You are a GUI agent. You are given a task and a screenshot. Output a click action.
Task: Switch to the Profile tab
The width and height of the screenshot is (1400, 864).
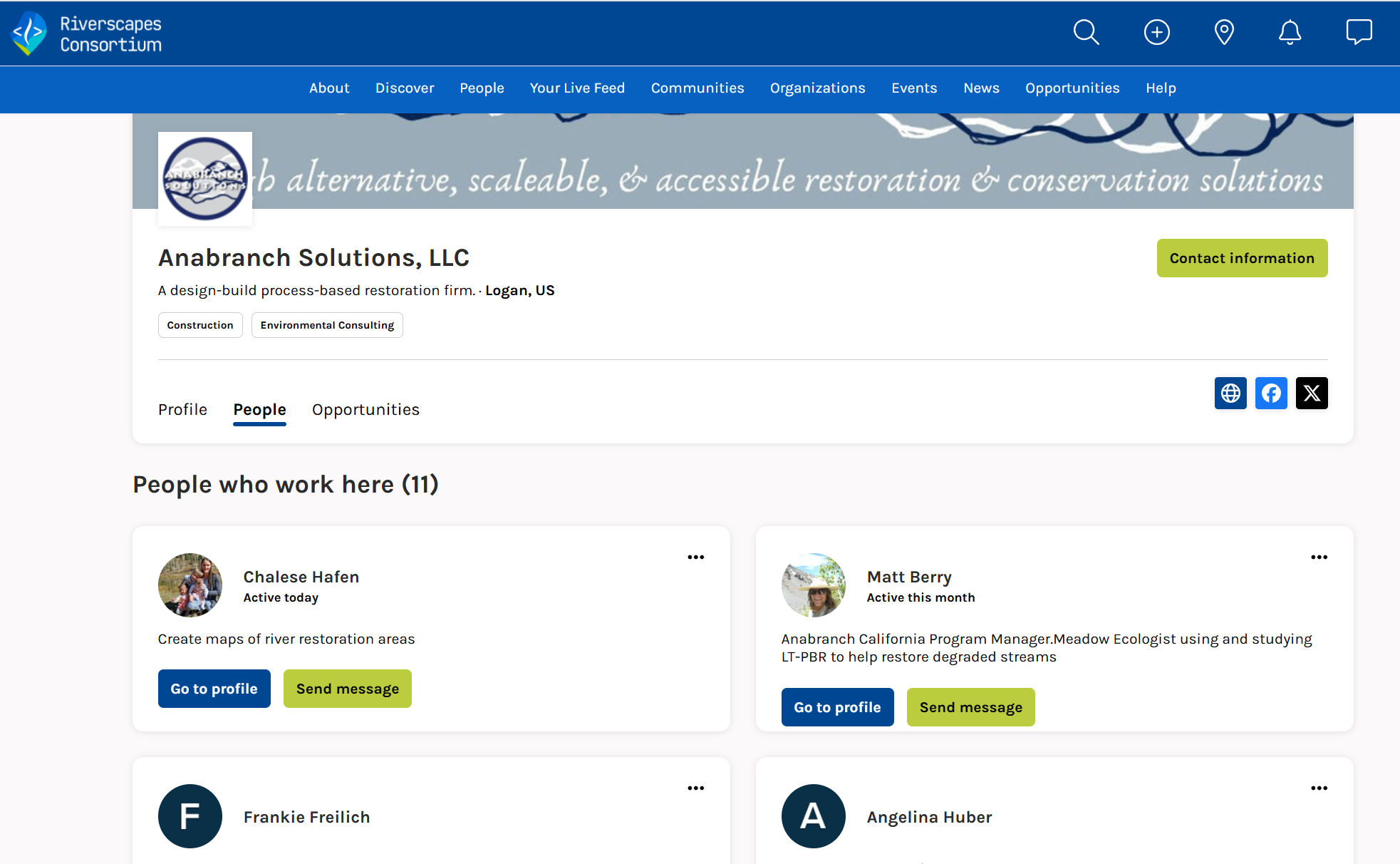coord(182,409)
